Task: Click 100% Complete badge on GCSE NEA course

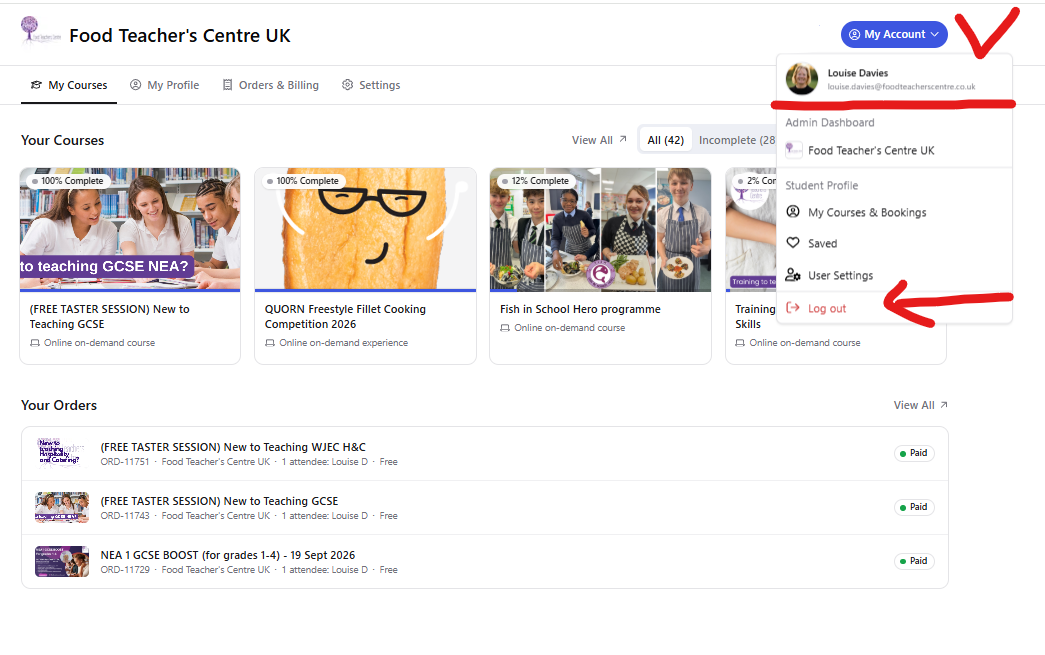Action: [67, 181]
